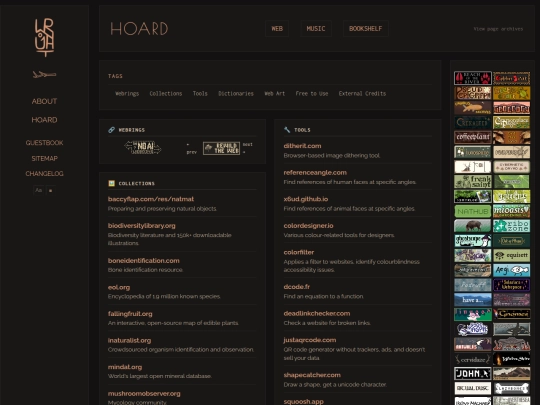Click the cervidaze antler badge

473,359
